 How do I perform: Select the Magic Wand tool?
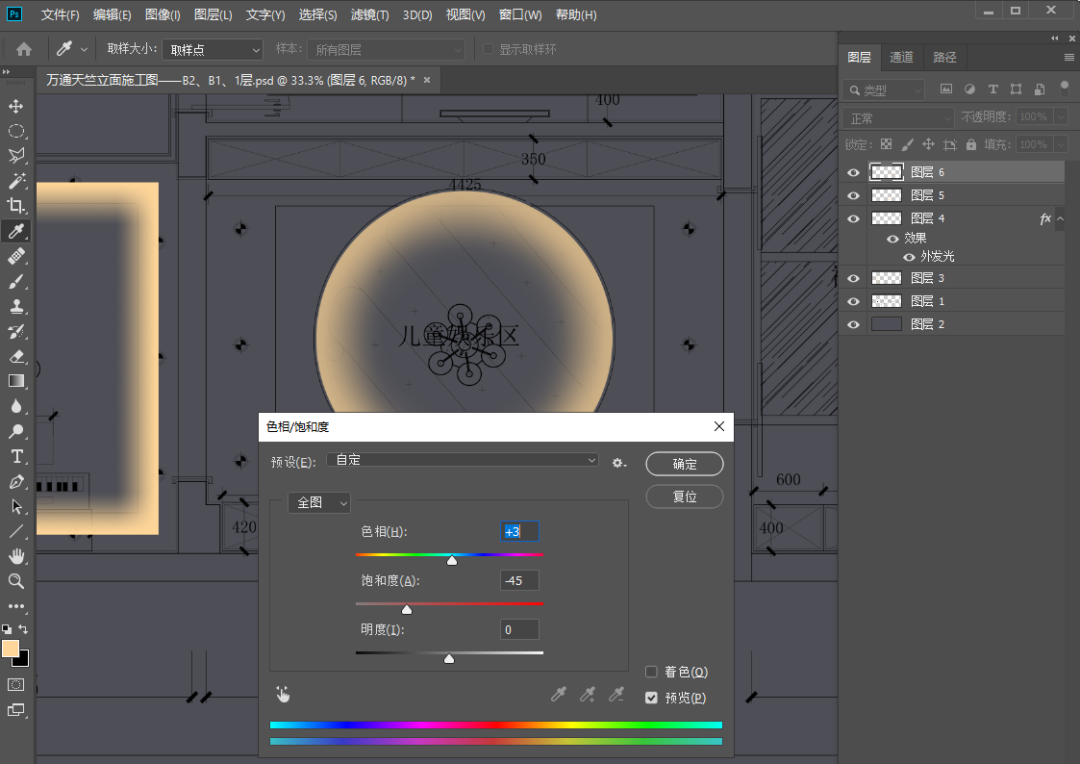click(x=16, y=180)
